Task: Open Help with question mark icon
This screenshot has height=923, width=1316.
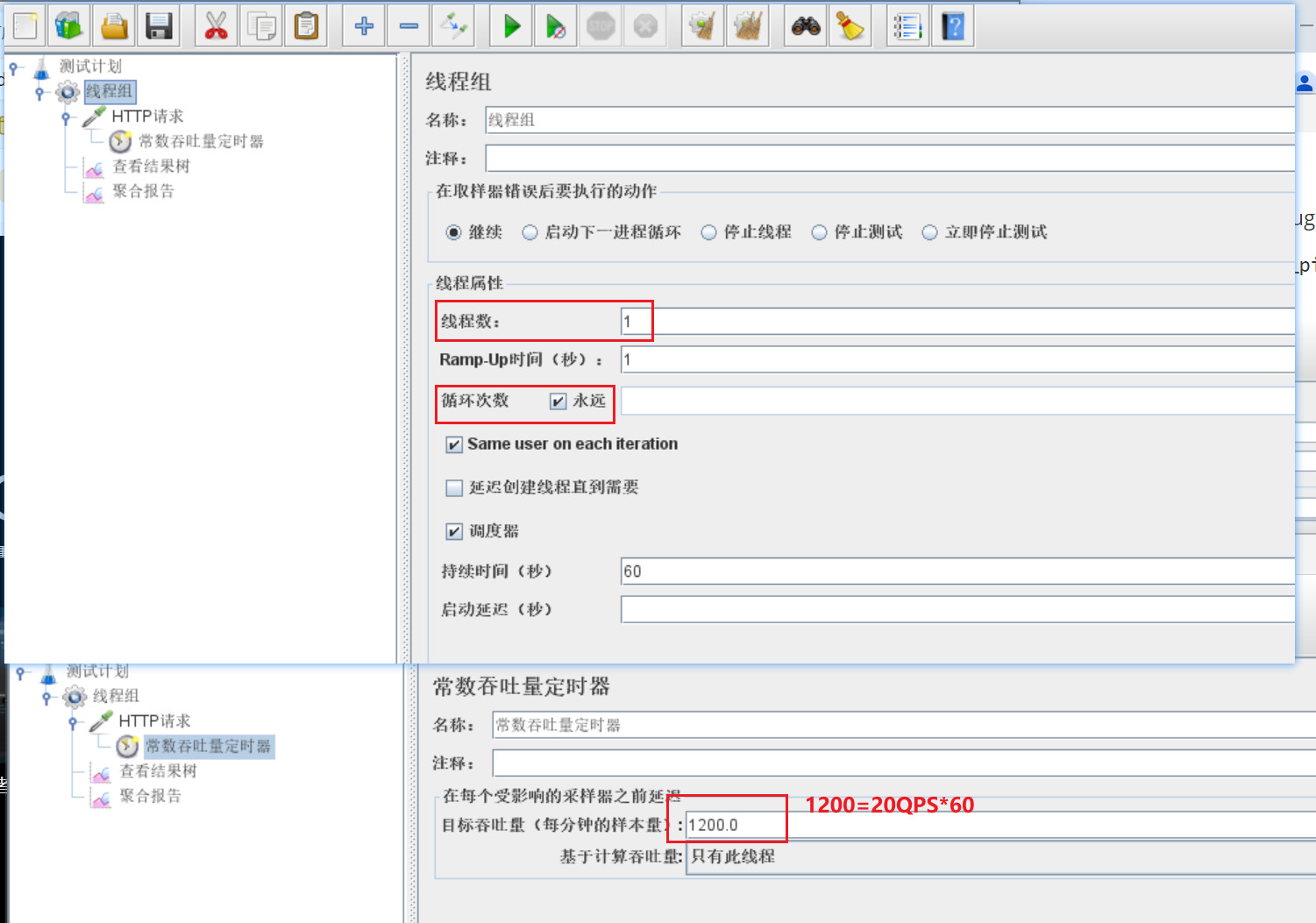Action: point(953,26)
